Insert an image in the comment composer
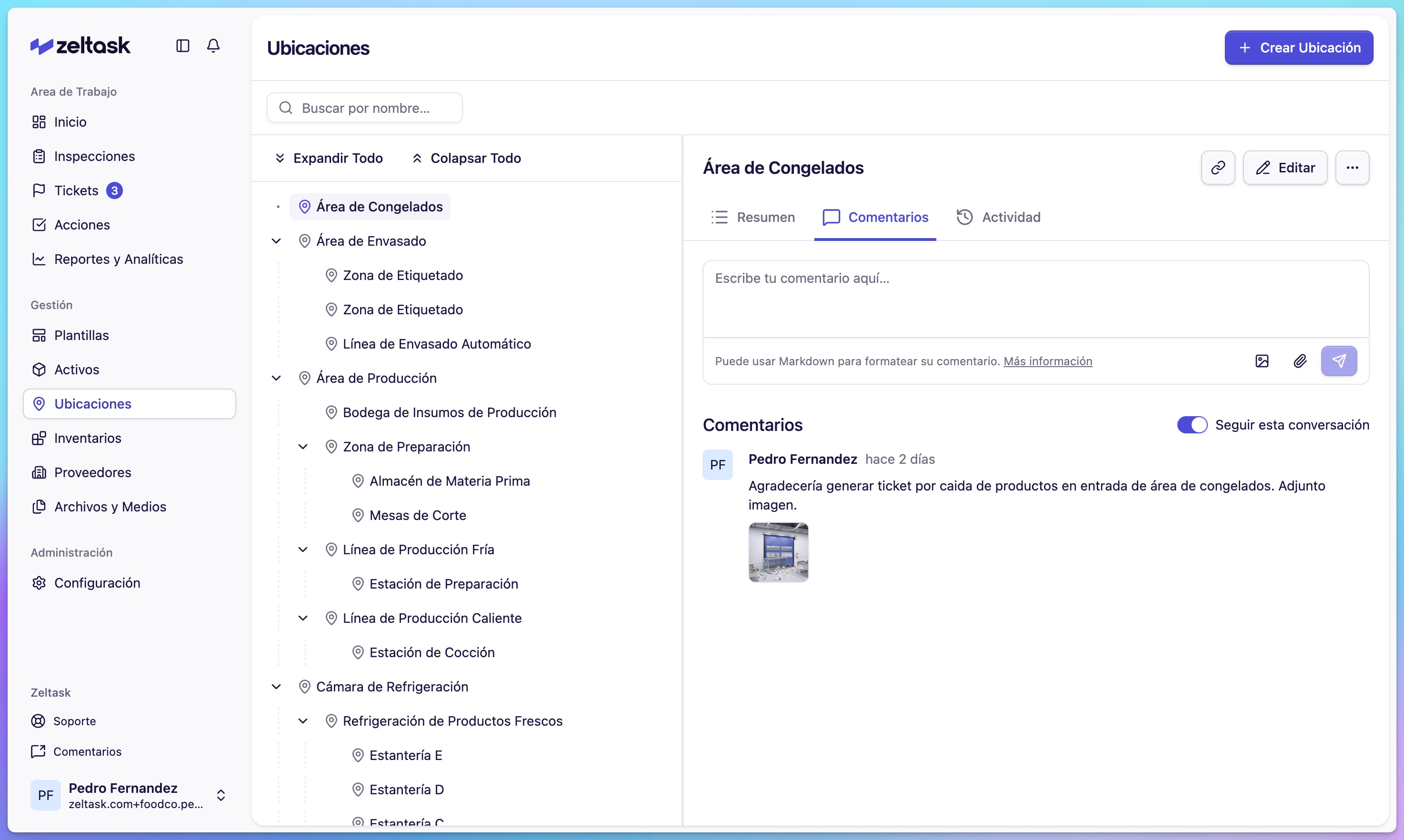The height and width of the screenshot is (840, 1404). click(1262, 361)
